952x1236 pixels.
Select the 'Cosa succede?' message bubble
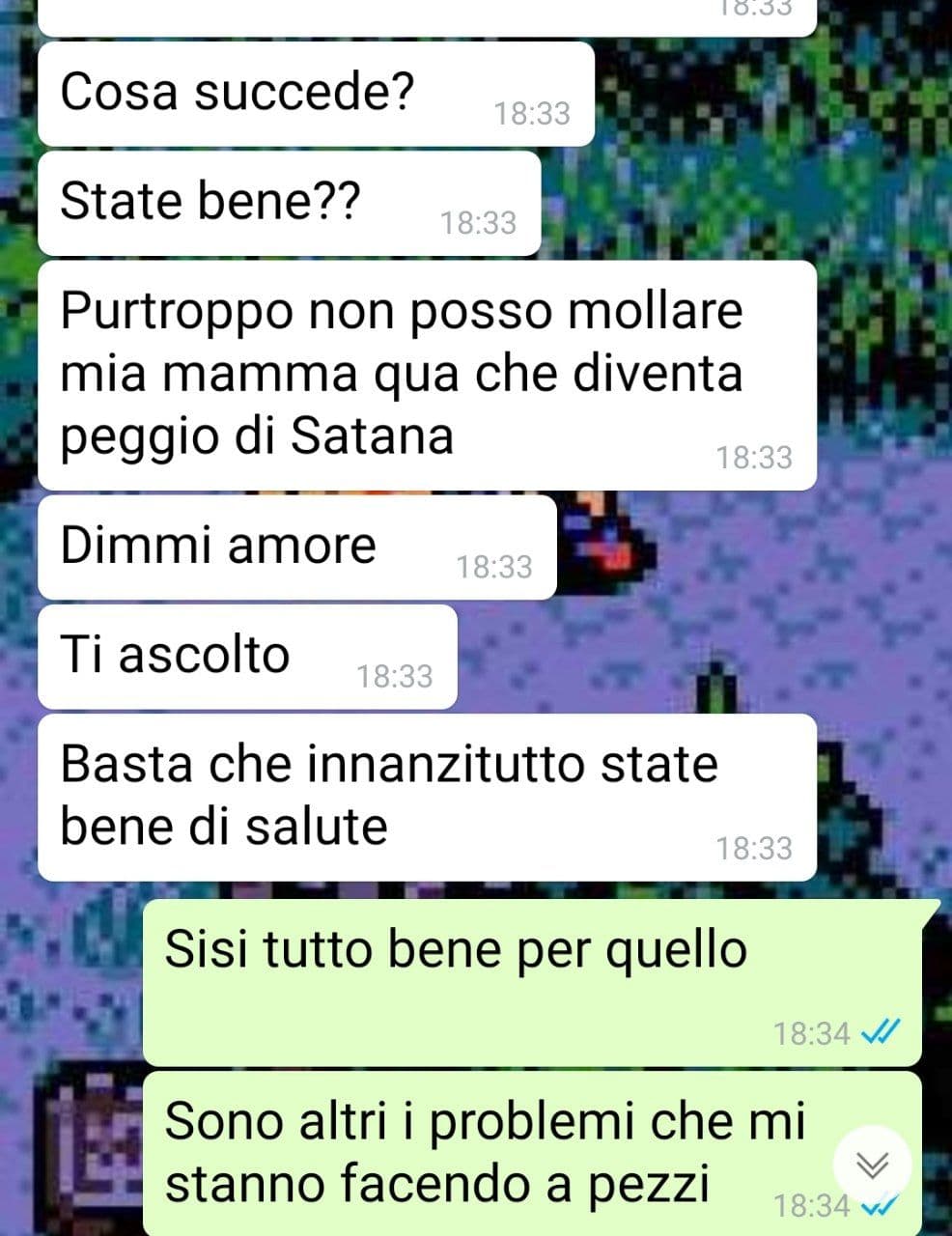[x=316, y=94]
